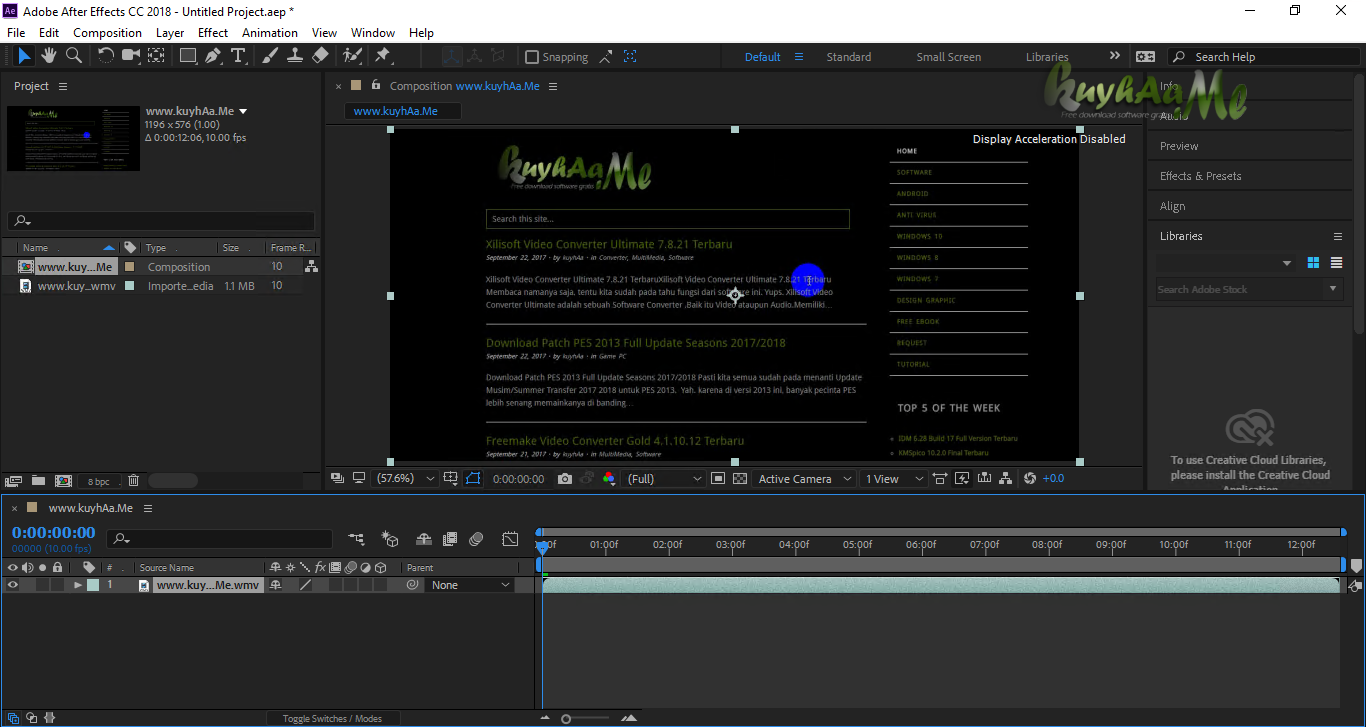Toggle Region of Interest in viewer
This screenshot has width=1366, height=727.
718,479
